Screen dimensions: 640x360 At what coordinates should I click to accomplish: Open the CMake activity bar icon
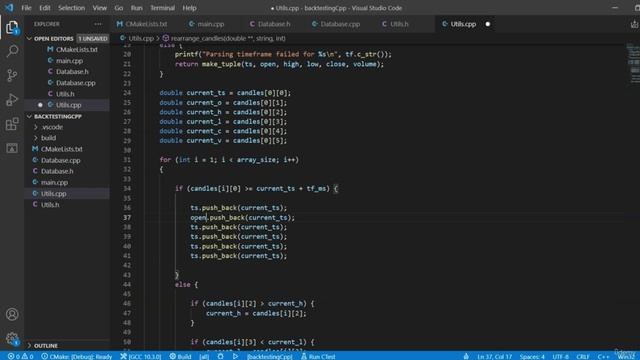[12, 148]
